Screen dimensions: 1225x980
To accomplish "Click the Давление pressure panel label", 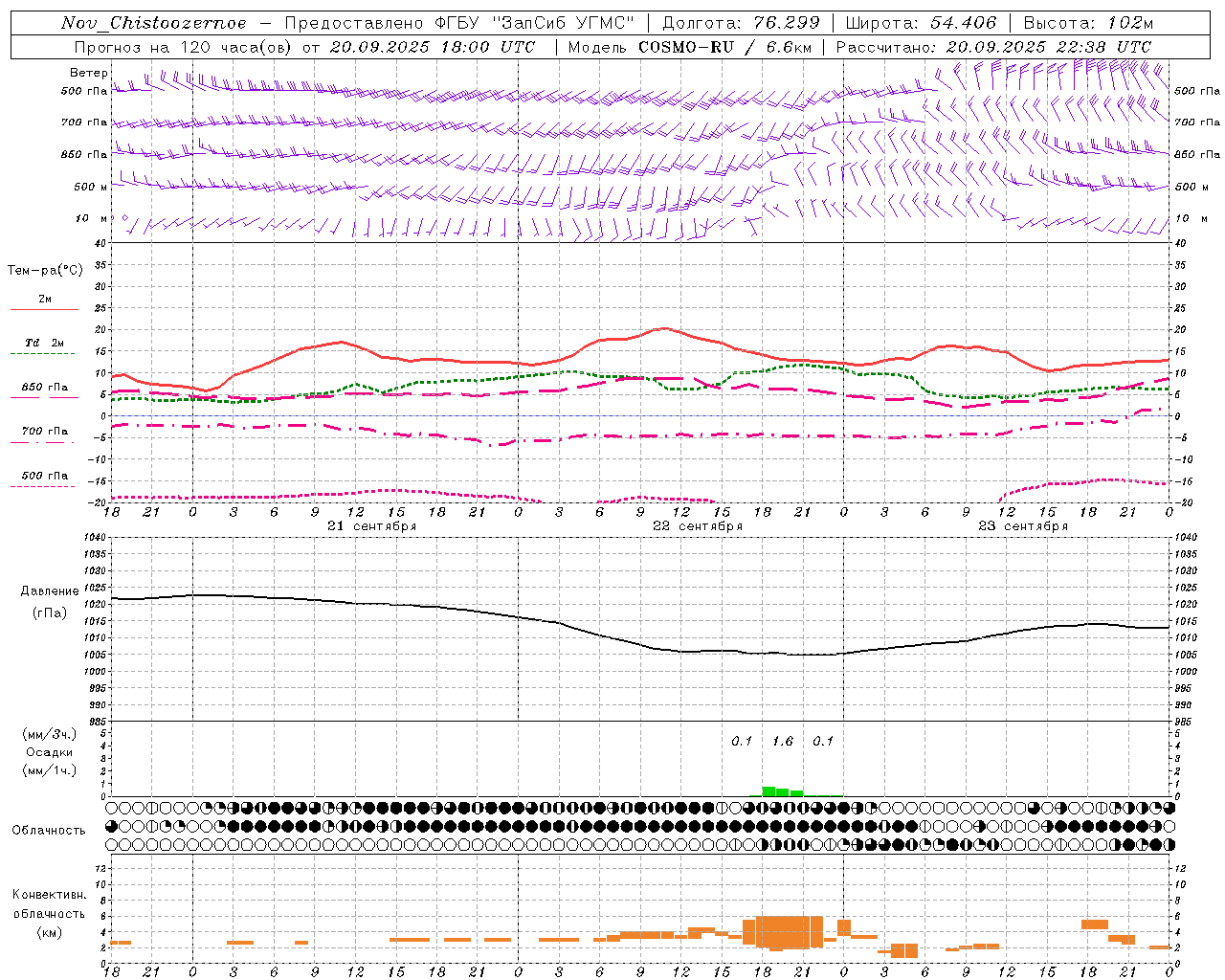I will (x=50, y=591).
